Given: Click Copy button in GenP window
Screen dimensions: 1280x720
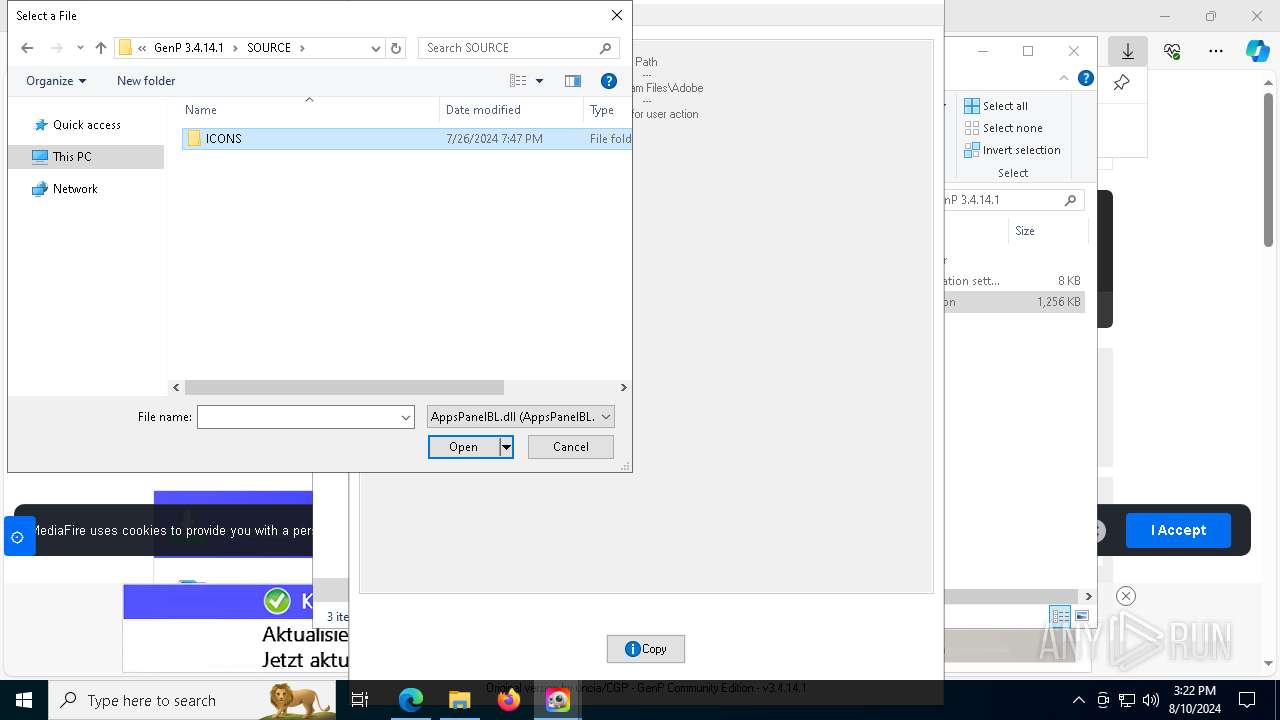Looking at the screenshot, I should click(x=646, y=649).
